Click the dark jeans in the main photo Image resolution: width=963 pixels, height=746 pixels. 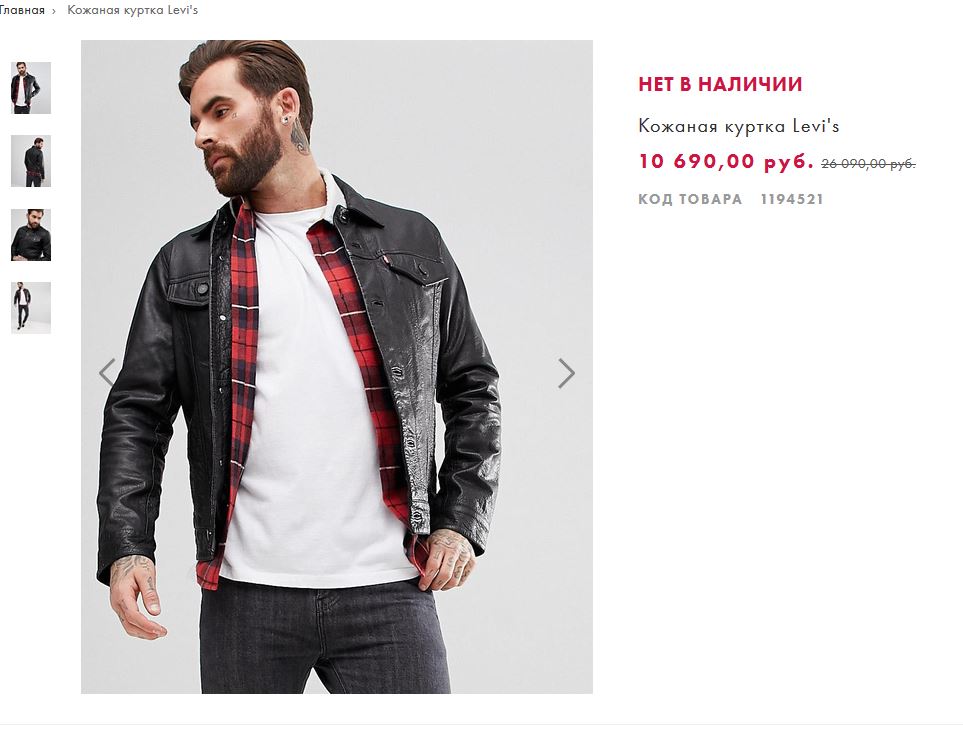pyautogui.click(x=326, y=639)
